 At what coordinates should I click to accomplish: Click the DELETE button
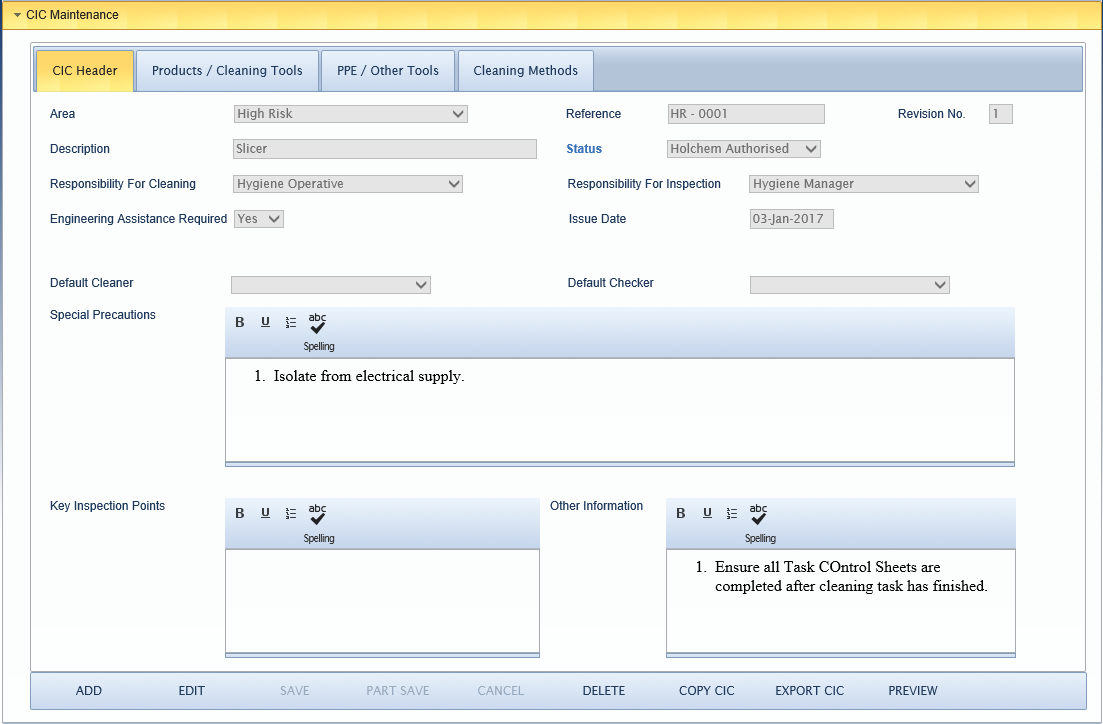[x=604, y=691]
